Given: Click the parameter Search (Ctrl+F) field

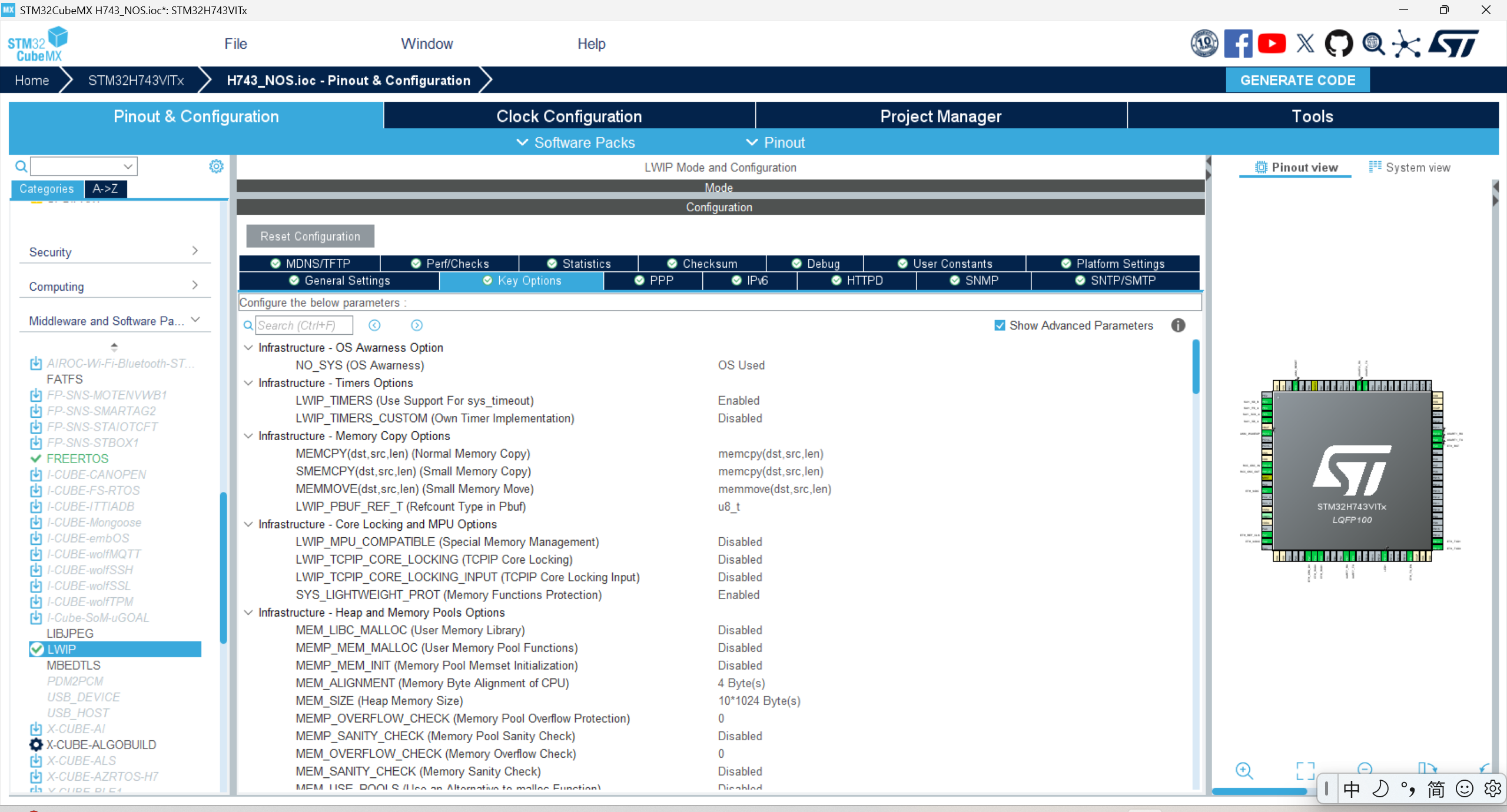Looking at the screenshot, I should [x=304, y=325].
